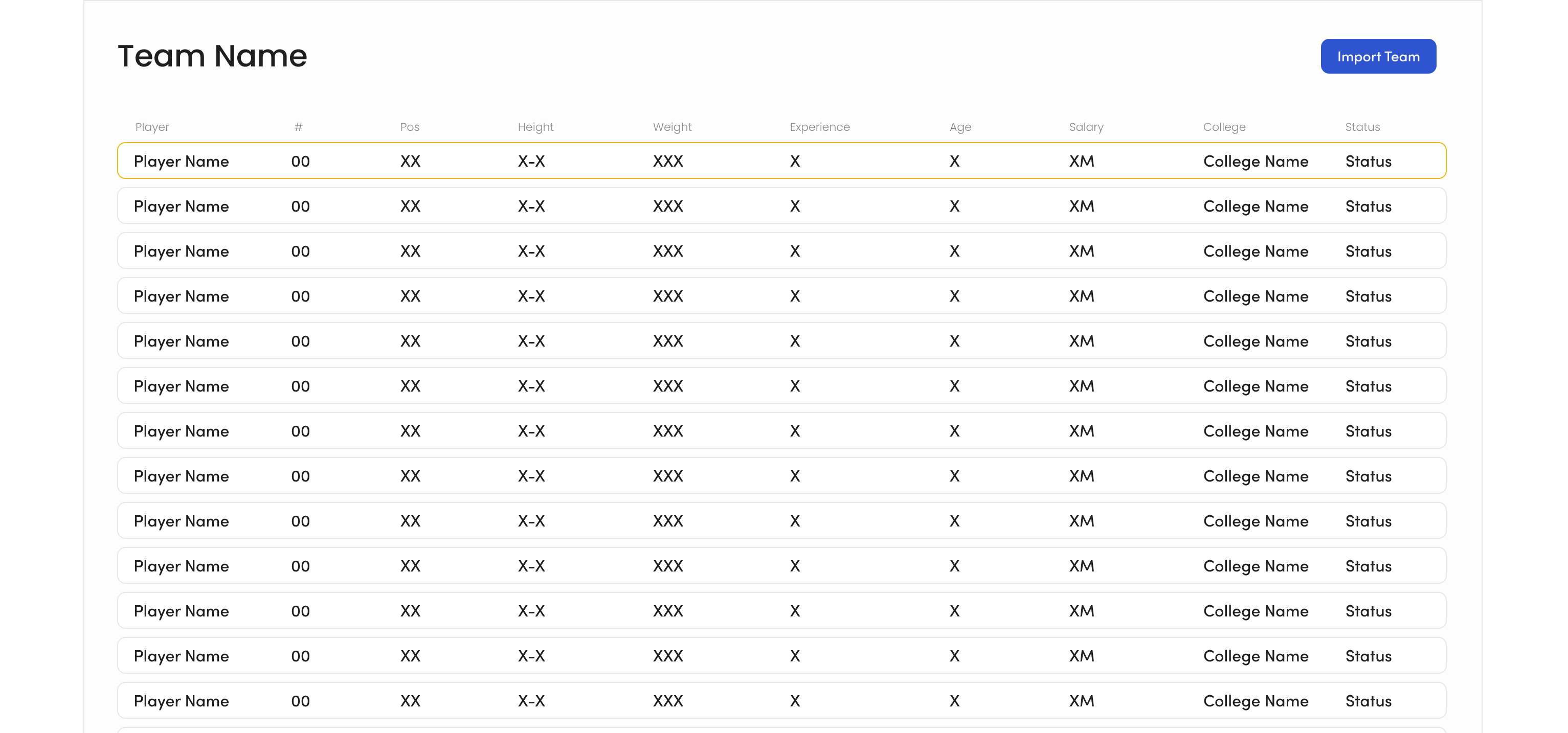1568x733 pixels.
Task: Click College Name in the third row
Action: (x=1255, y=251)
